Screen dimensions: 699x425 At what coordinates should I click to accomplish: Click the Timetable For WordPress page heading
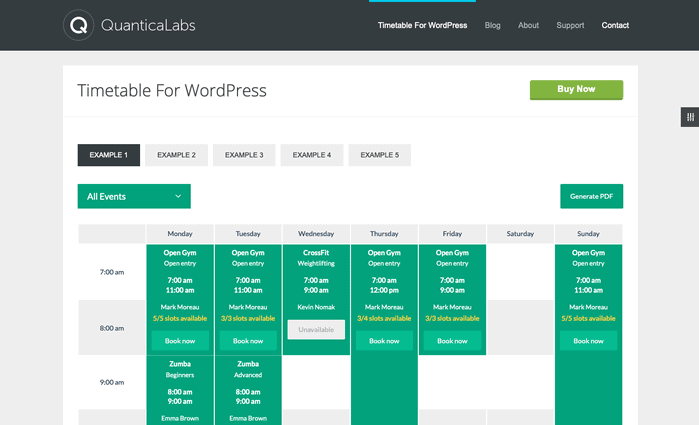172,91
